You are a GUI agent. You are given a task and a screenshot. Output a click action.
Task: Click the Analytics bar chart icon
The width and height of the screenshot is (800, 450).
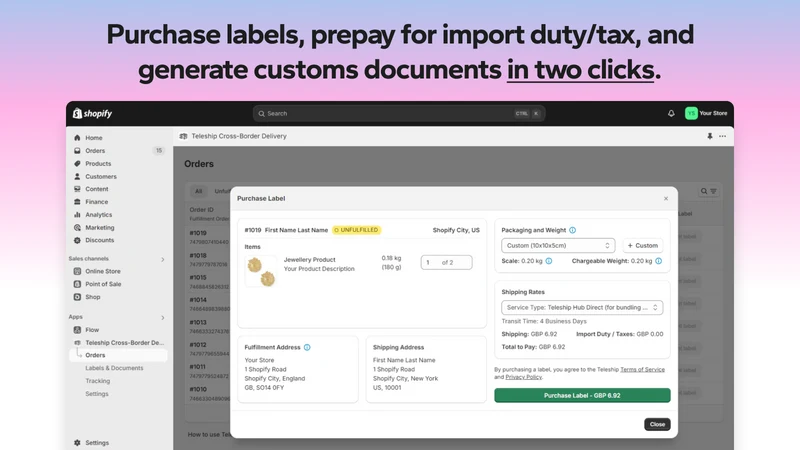(x=77, y=215)
